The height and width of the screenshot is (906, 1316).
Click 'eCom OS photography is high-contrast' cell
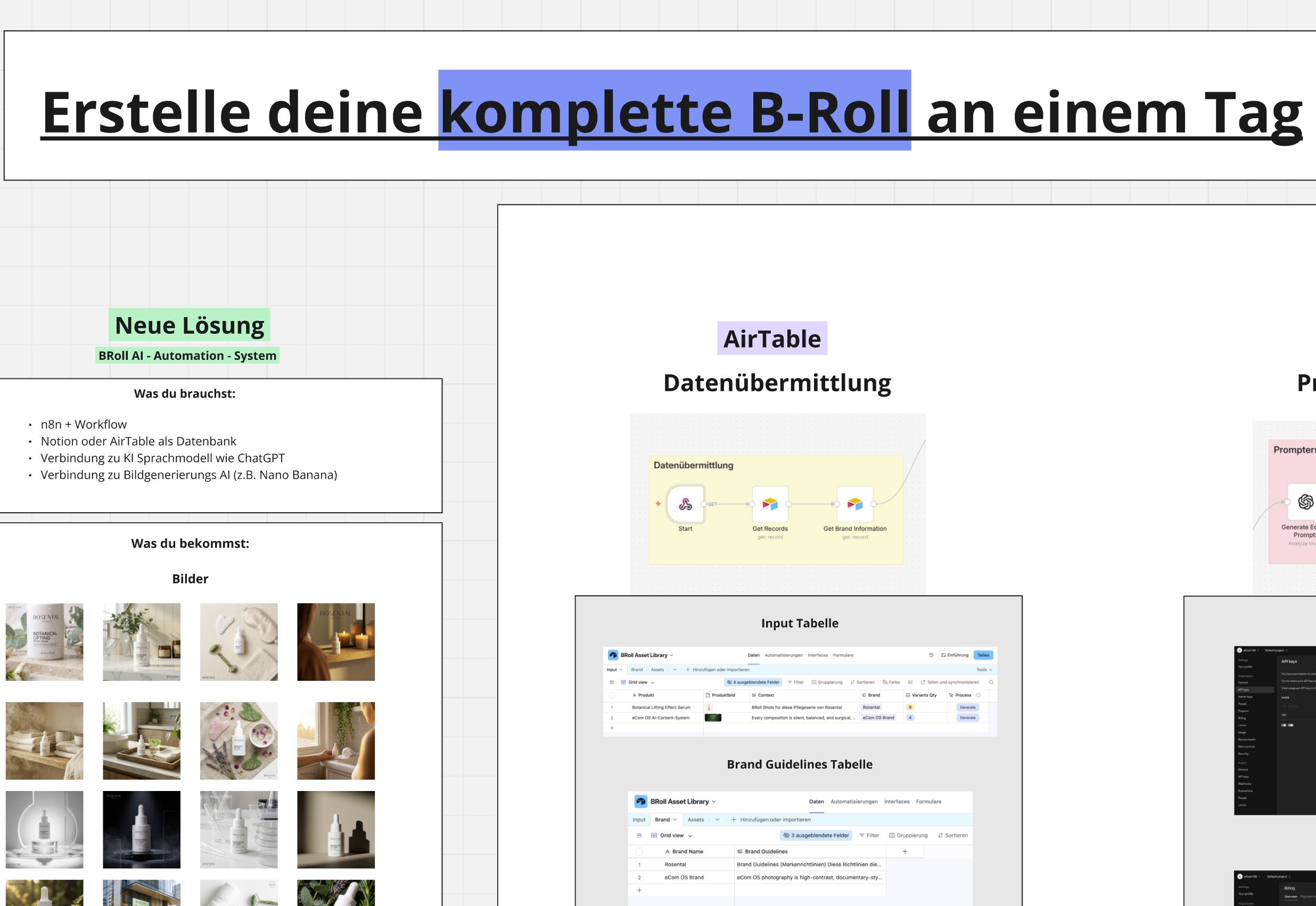810,878
